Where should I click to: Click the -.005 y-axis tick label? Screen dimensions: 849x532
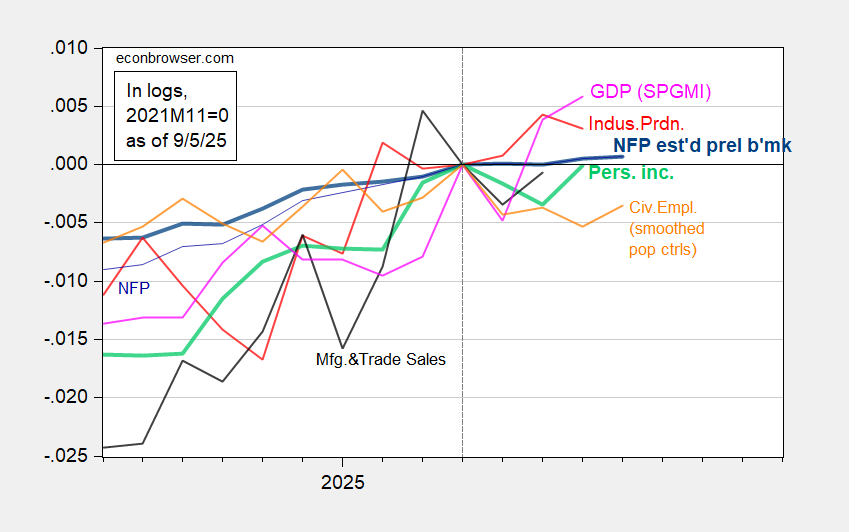coord(67,223)
